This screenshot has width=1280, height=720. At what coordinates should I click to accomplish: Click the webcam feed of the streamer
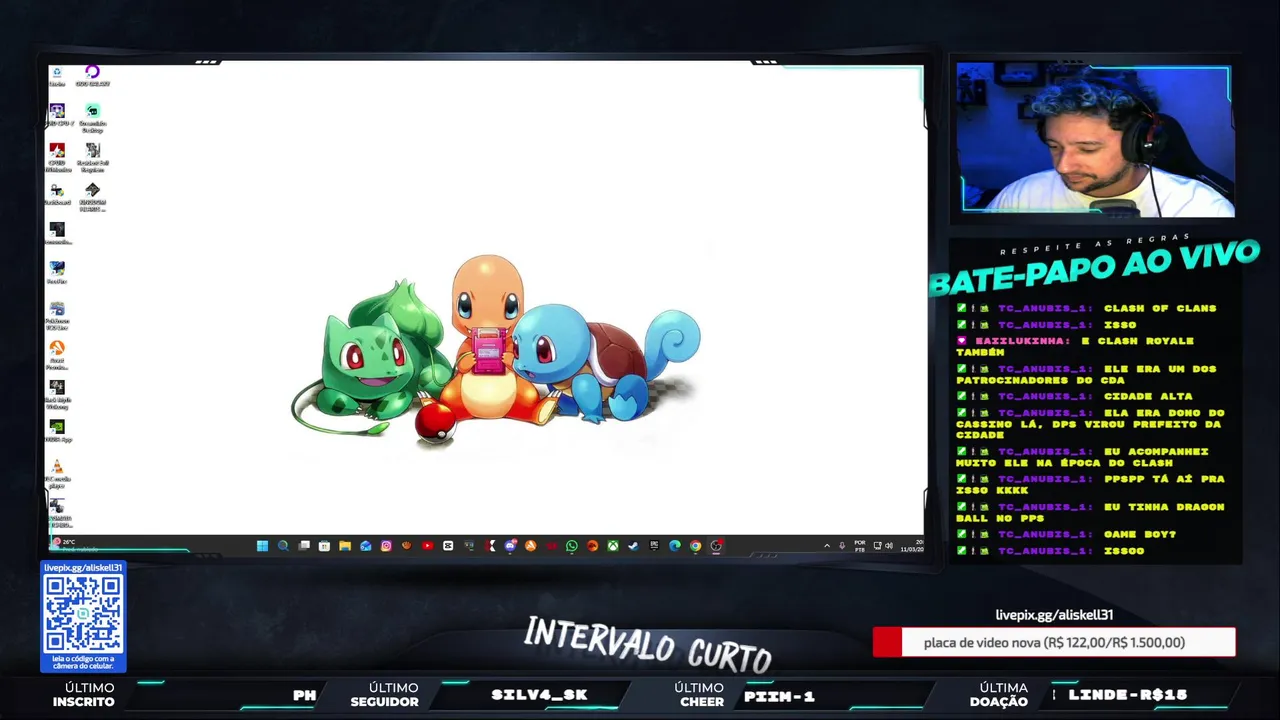(1096, 139)
